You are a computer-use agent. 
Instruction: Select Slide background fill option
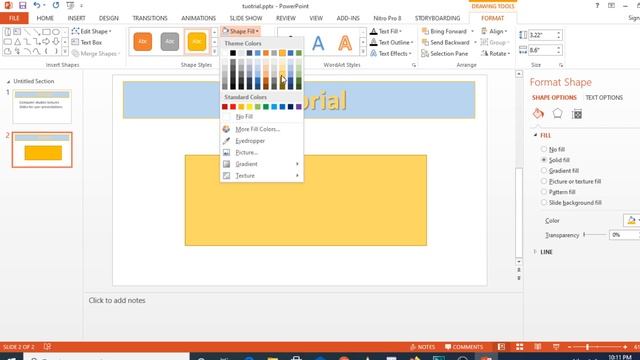pos(544,202)
